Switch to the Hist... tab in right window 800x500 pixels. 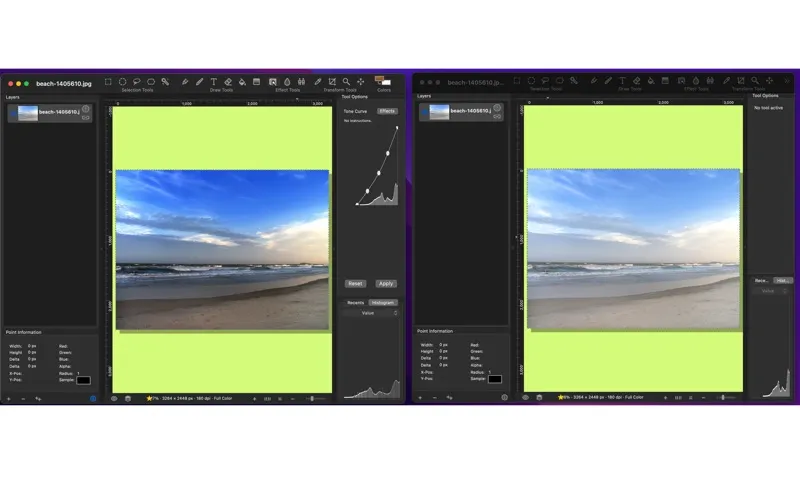click(x=783, y=281)
